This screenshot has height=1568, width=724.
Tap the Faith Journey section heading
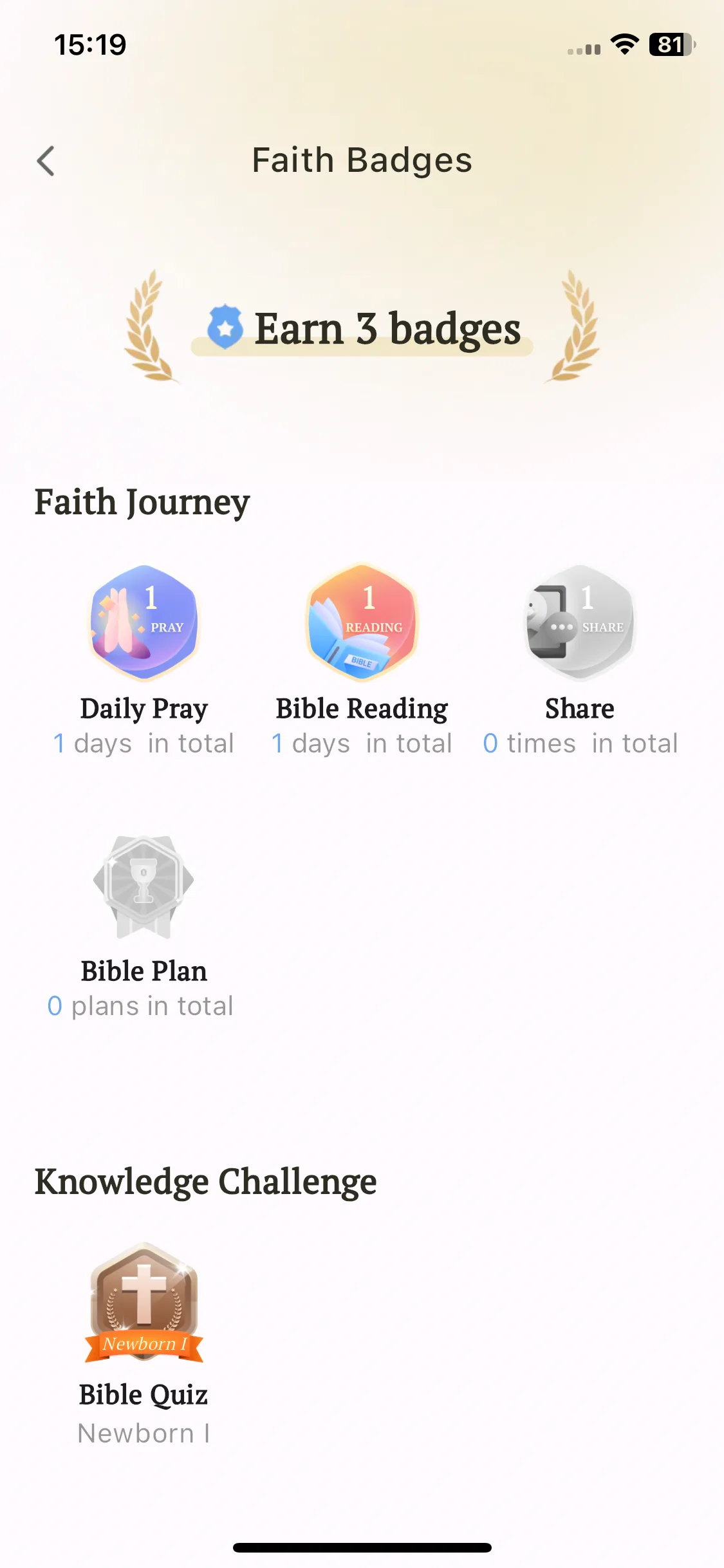tap(142, 502)
